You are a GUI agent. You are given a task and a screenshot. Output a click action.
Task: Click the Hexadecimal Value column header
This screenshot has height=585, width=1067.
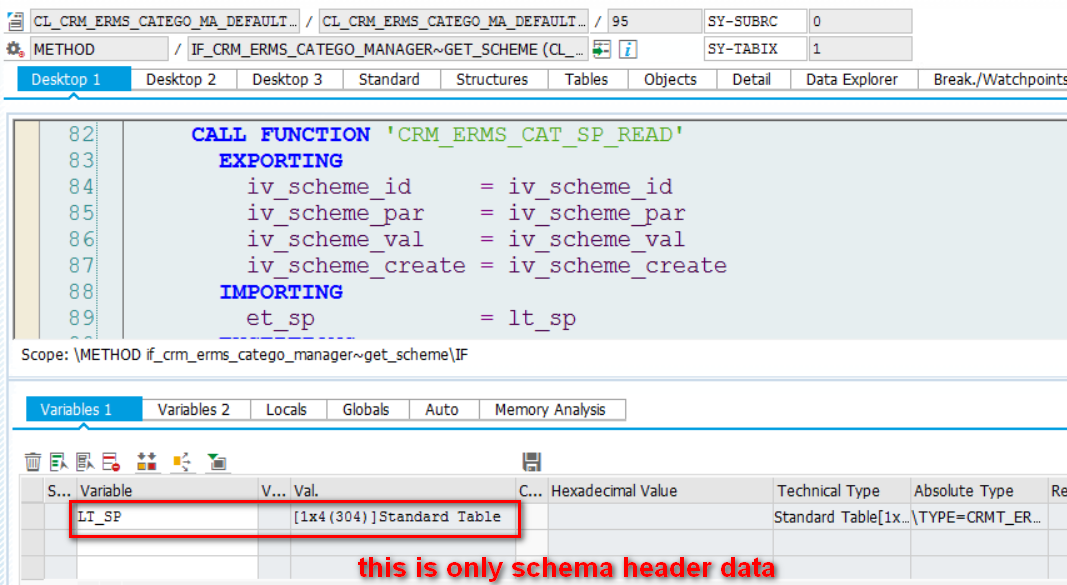tap(660, 490)
